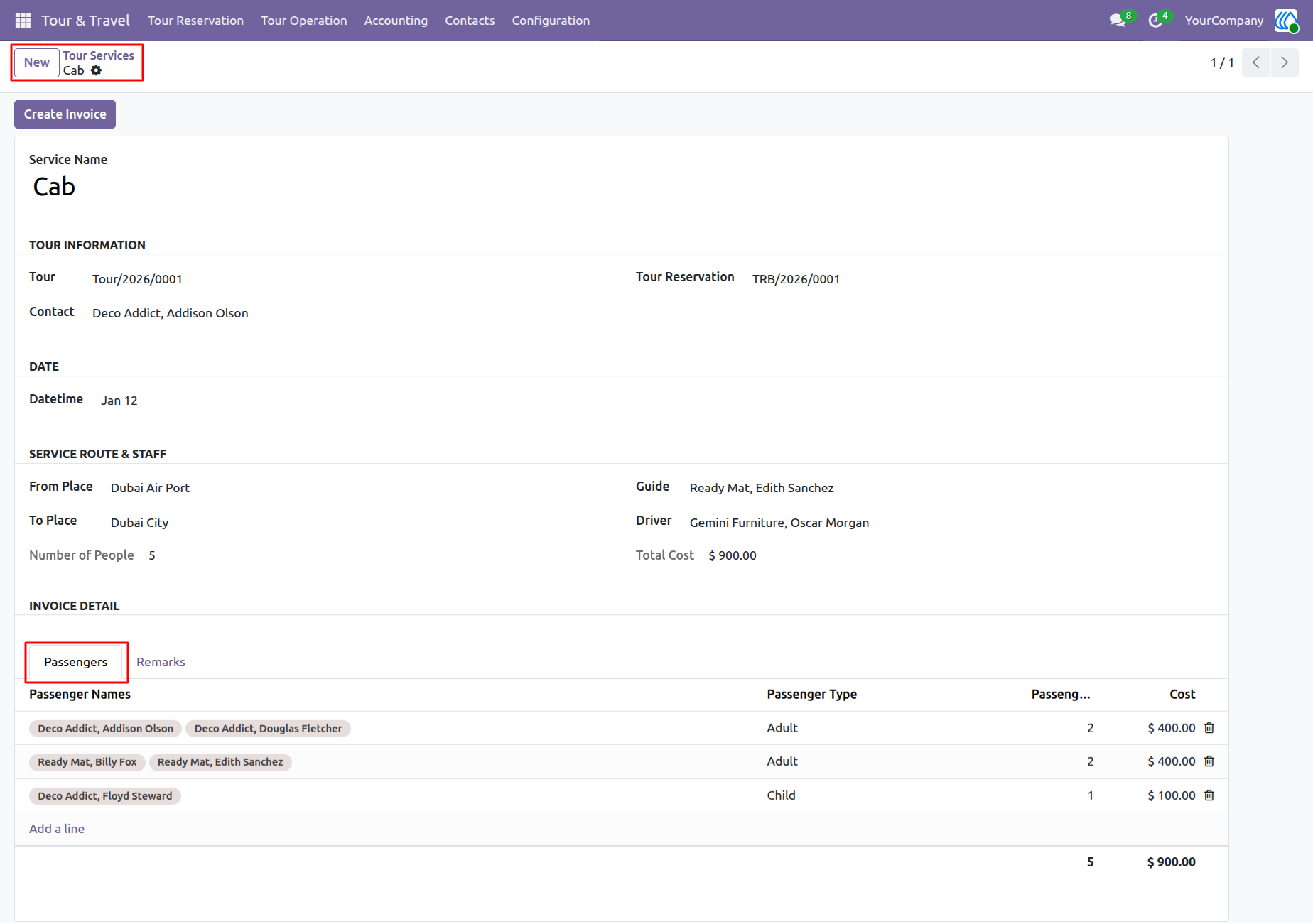The width and height of the screenshot is (1313, 924).
Task: Delete the Floyd Steward passenger row
Action: click(1209, 795)
